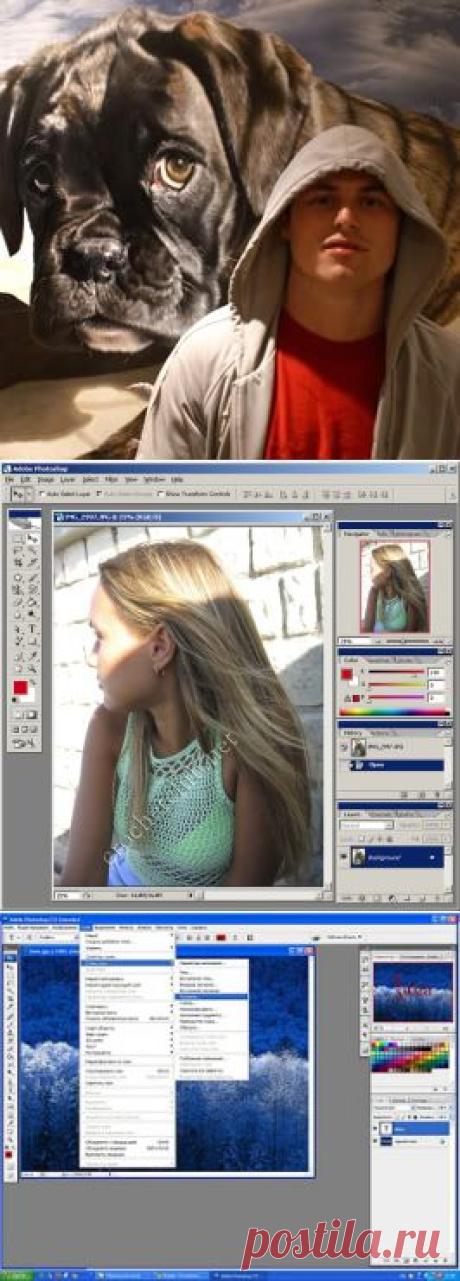Click the swap foreground/background colors icon

(33, 682)
